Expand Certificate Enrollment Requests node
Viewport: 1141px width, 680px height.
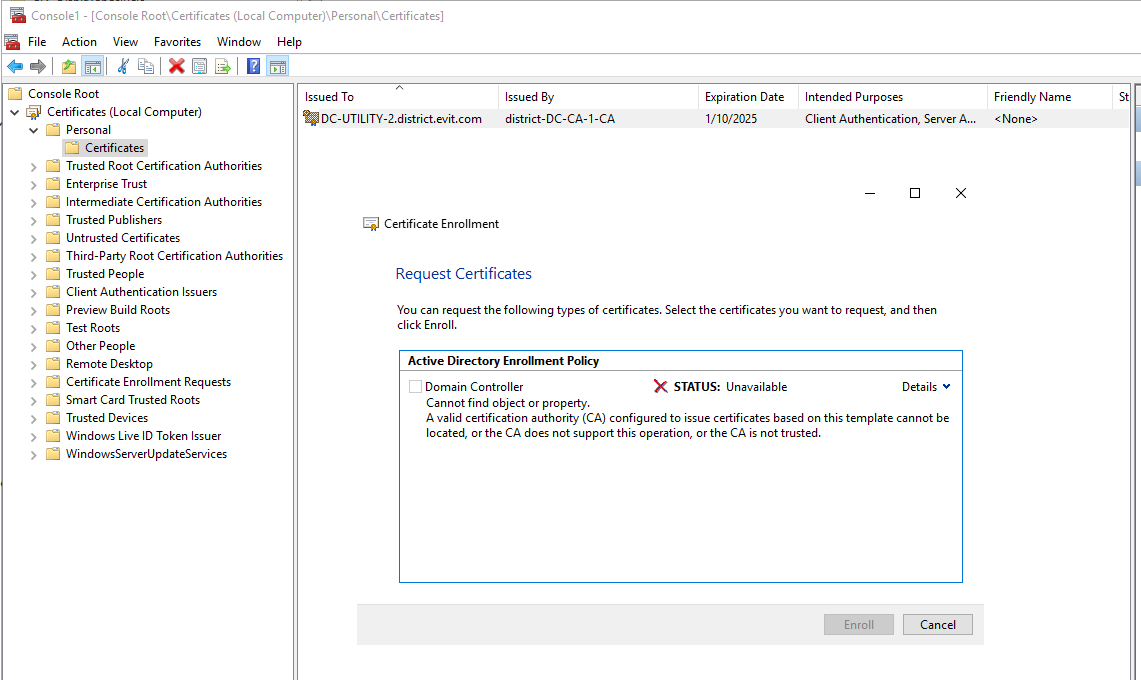(x=33, y=383)
